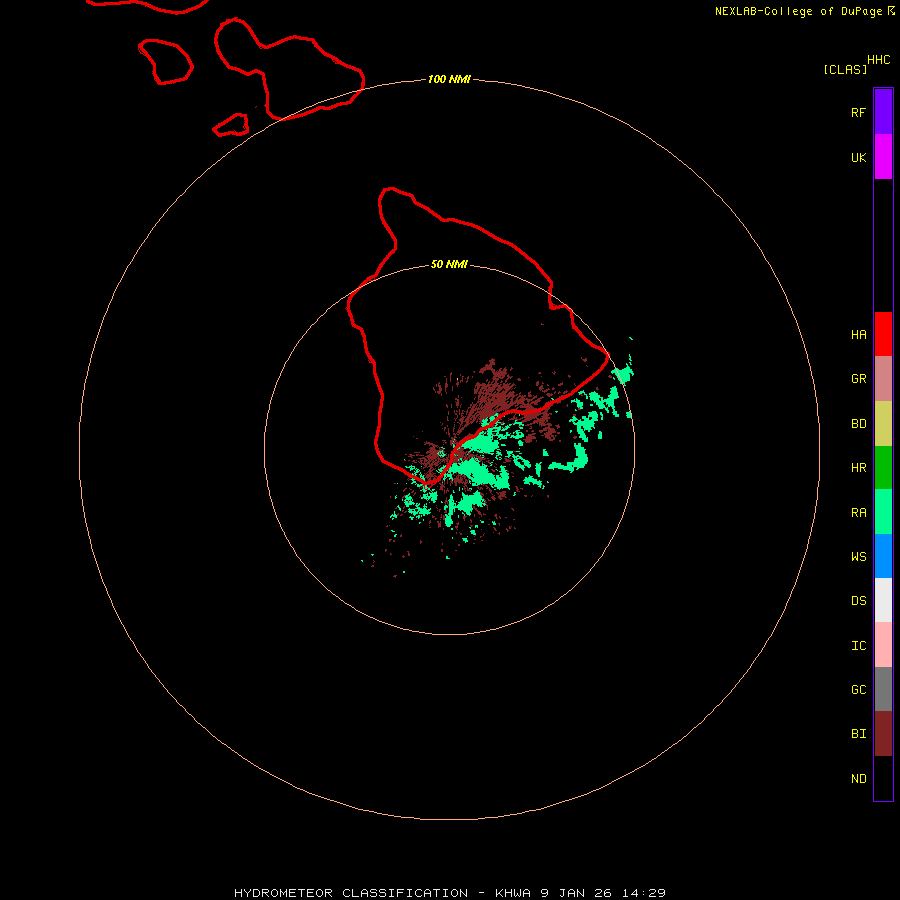900x900 pixels.
Task: Click the ND legend label
Action: point(858,779)
